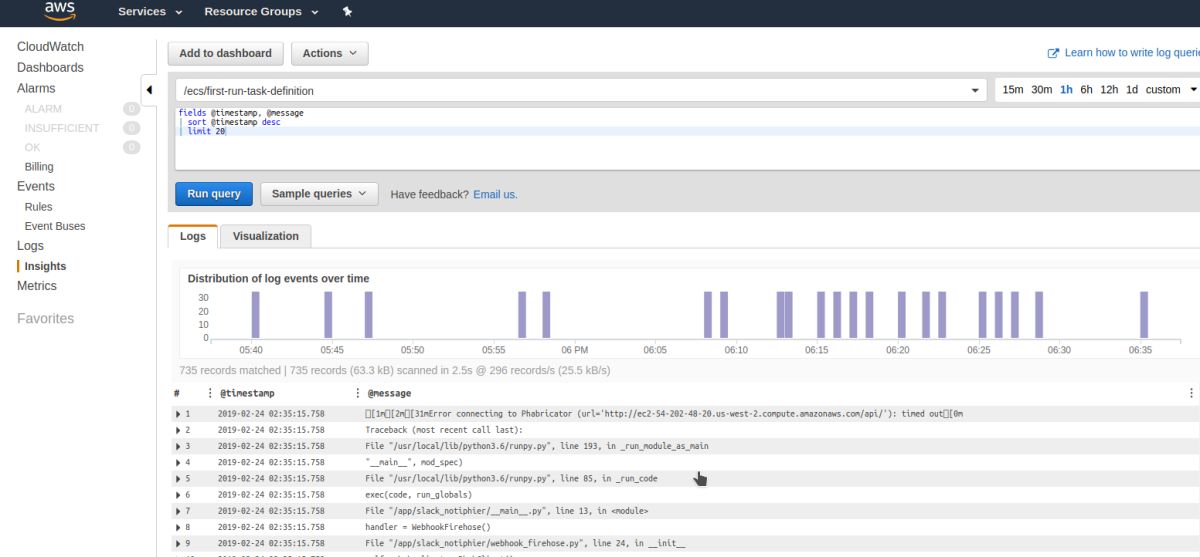Select the 6h time range
Viewport: 1200px width, 557px height.
point(1086,90)
